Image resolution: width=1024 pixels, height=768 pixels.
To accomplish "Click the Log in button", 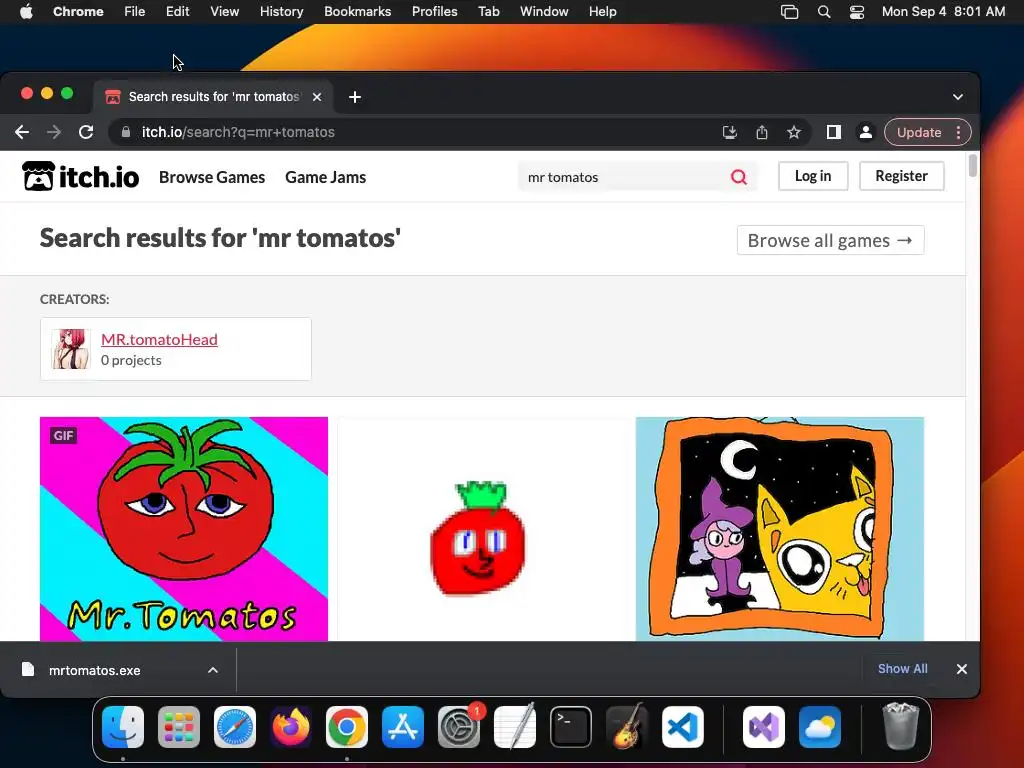I will pyautogui.click(x=813, y=176).
